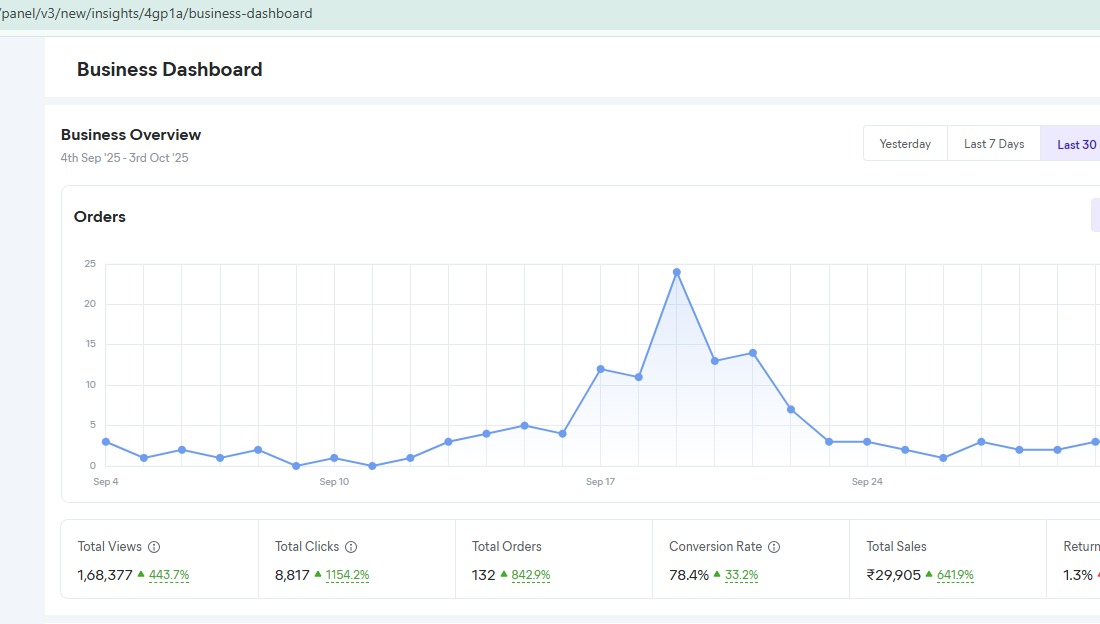
Task: Click the browser address bar URL
Action: click(x=160, y=14)
